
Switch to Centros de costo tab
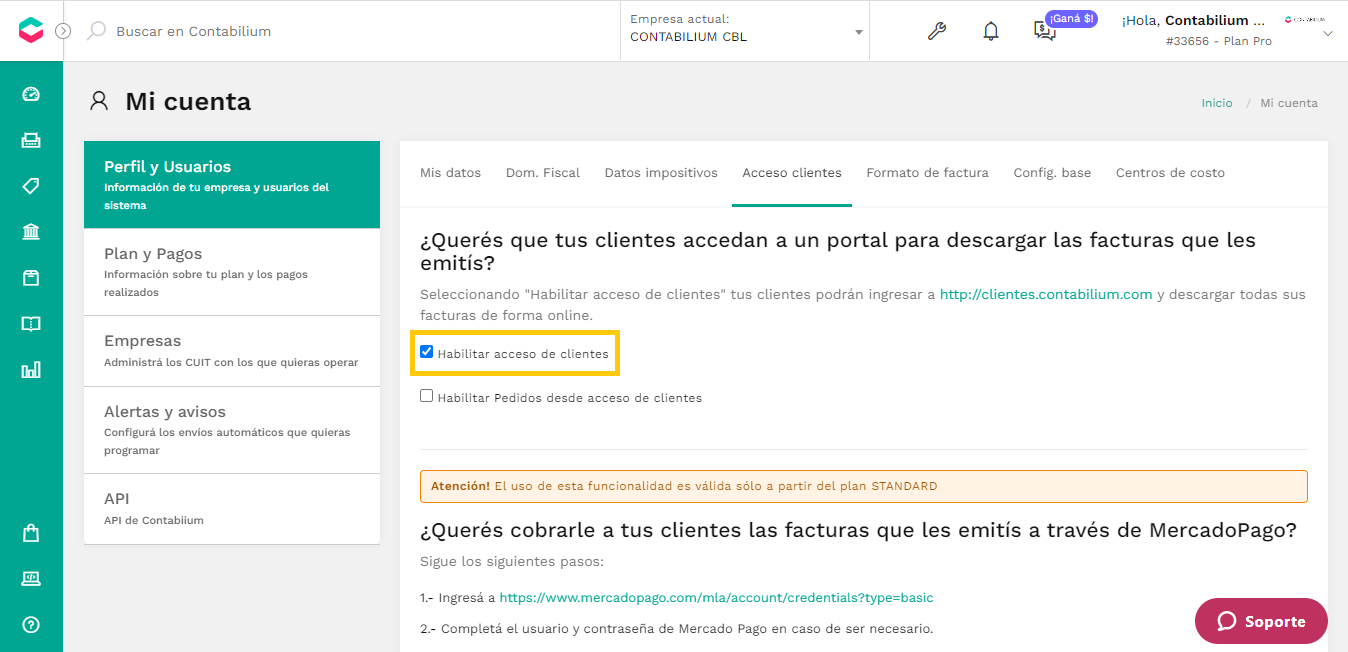point(1170,173)
